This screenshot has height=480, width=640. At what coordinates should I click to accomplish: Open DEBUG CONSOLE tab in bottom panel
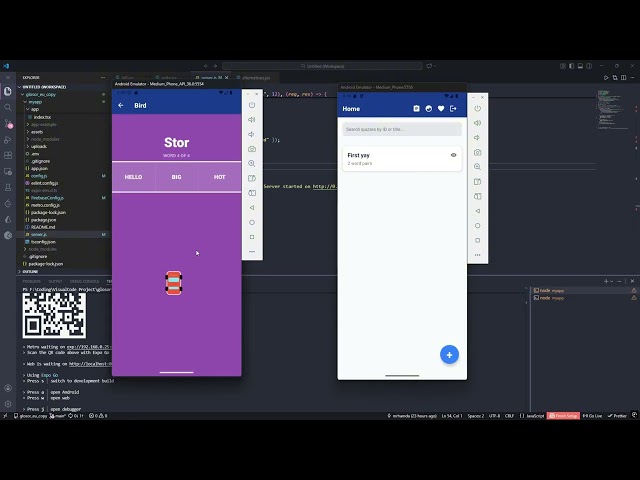pyautogui.click(x=84, y=281)
